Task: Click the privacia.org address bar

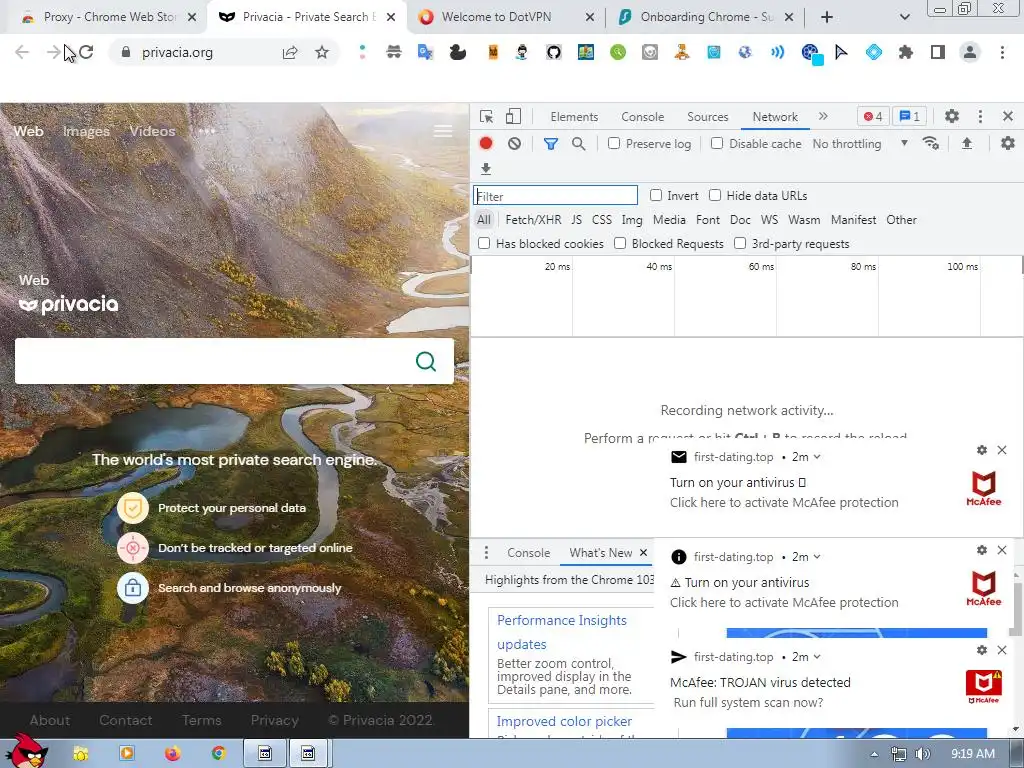Action: coord(177,52)
